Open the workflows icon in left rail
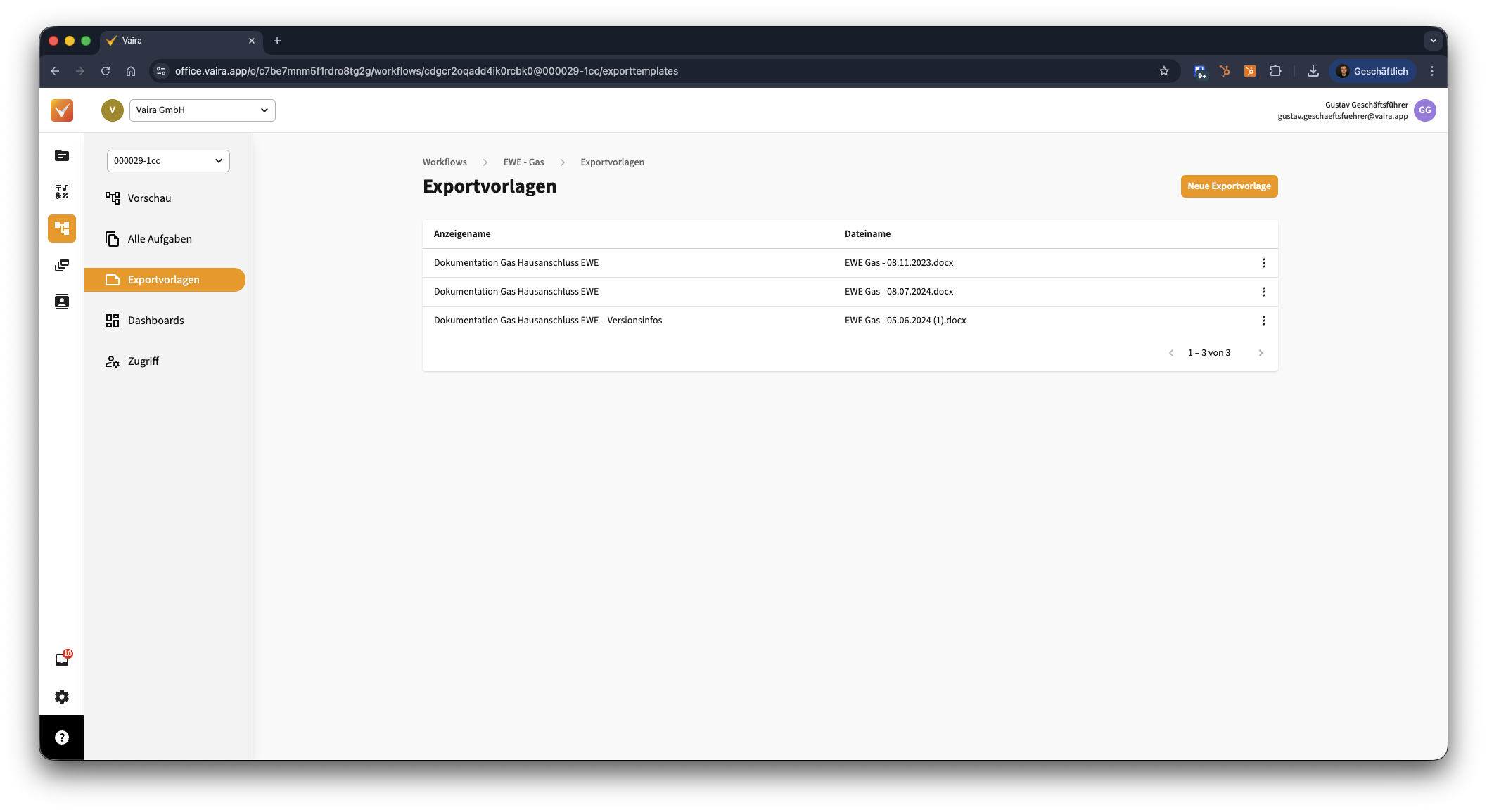Screen dimensions: 1487x812 (62, 228)
